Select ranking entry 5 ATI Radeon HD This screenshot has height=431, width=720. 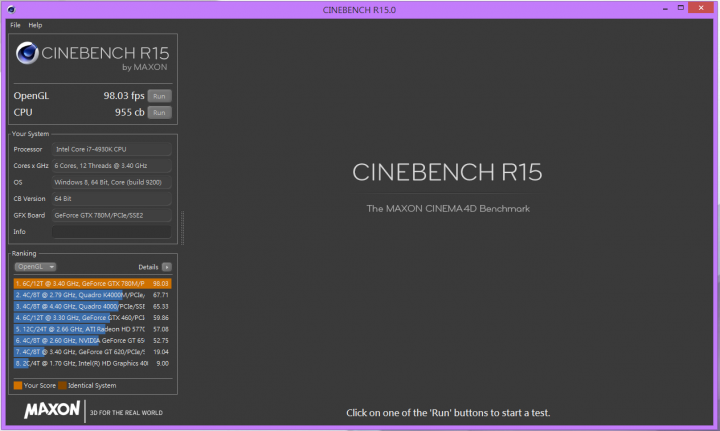point(92,329)
